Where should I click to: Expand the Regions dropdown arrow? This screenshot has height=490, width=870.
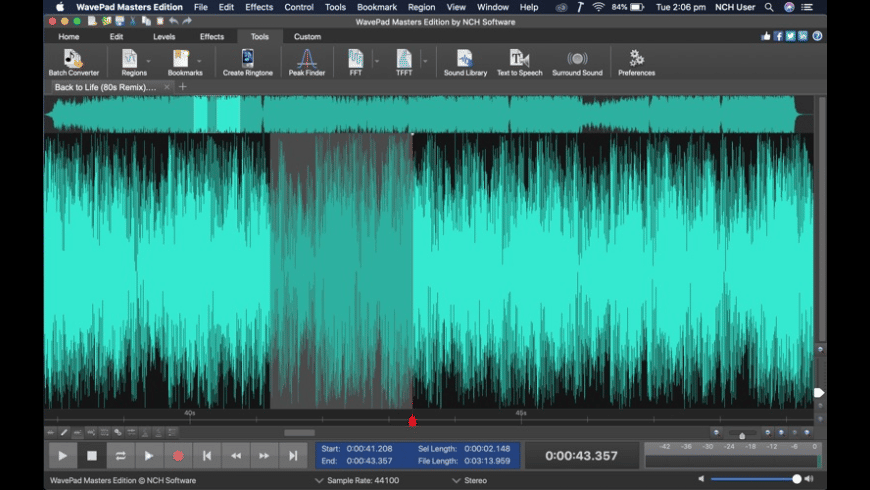click(148, 61)
